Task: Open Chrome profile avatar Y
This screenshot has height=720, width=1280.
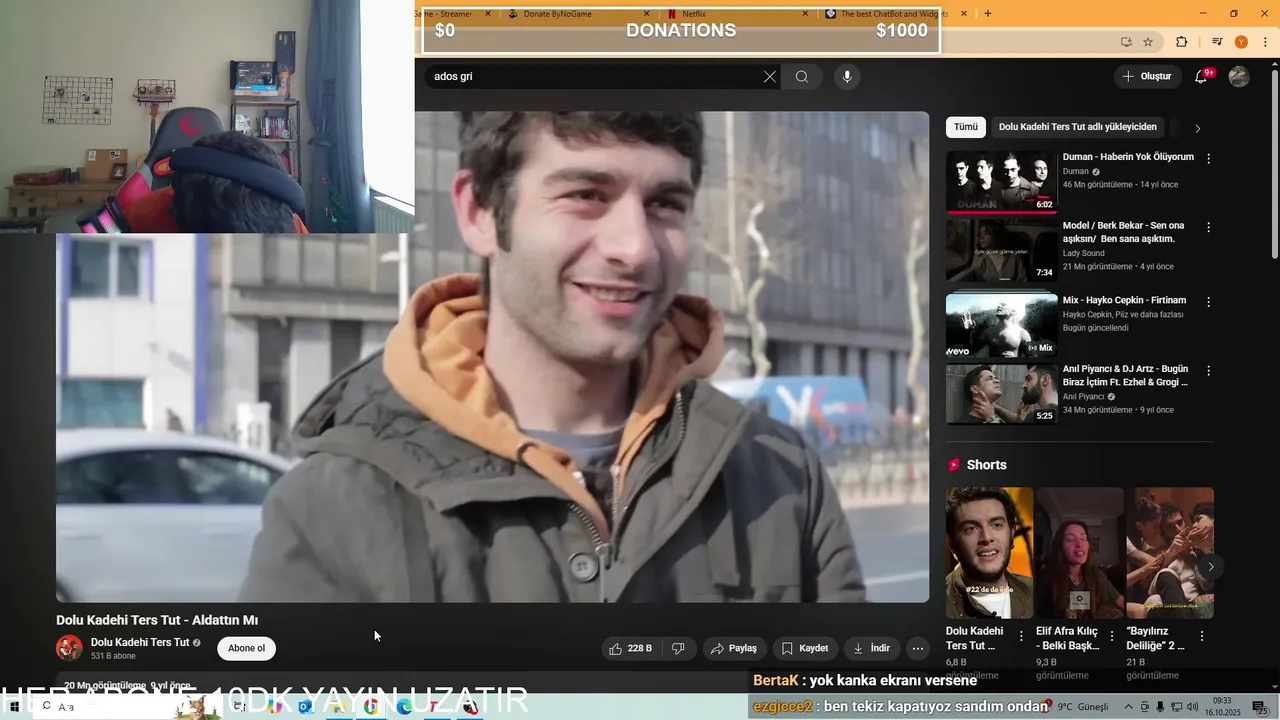Action: 1241,42
